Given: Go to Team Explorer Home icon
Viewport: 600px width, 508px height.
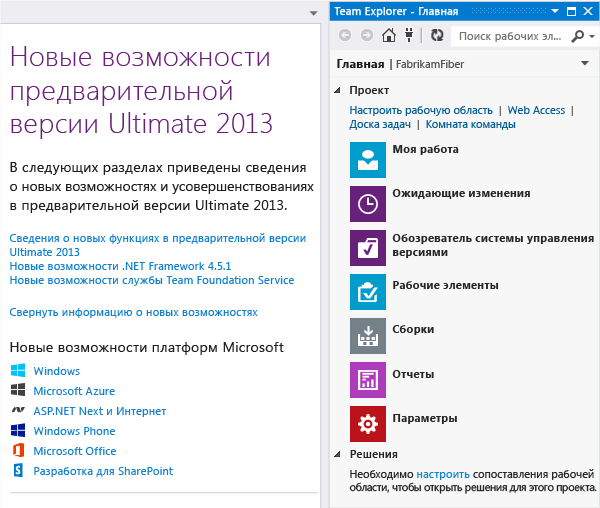Looking at the screenshot, I should (389, 36).
